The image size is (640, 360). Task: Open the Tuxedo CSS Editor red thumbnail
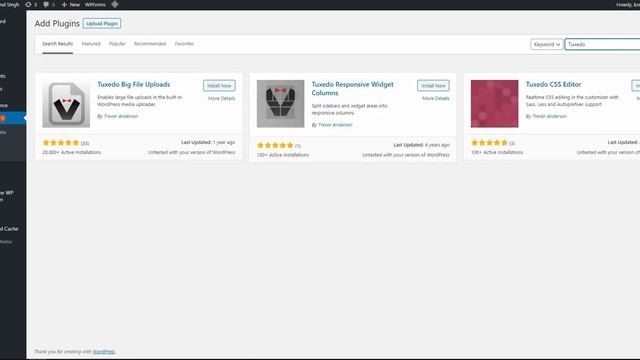click(494, 104)
